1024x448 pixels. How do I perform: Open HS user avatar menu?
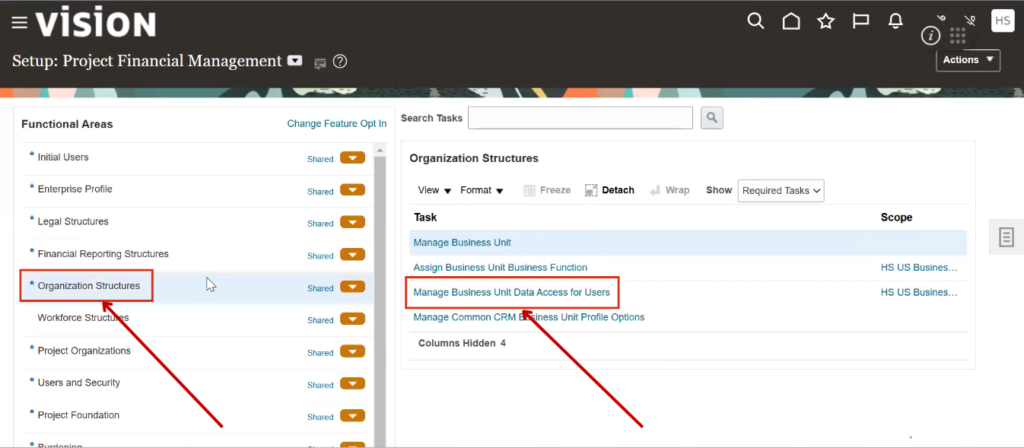(x=1002, y=21)
